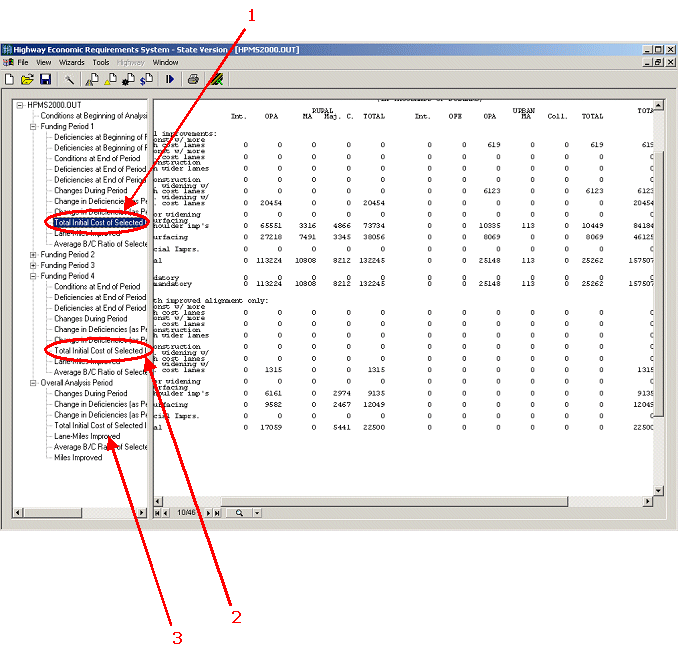Screen dimensions: 678x651
Task: Expand Funding Period 3 node
Action: [x=33, y=265]
